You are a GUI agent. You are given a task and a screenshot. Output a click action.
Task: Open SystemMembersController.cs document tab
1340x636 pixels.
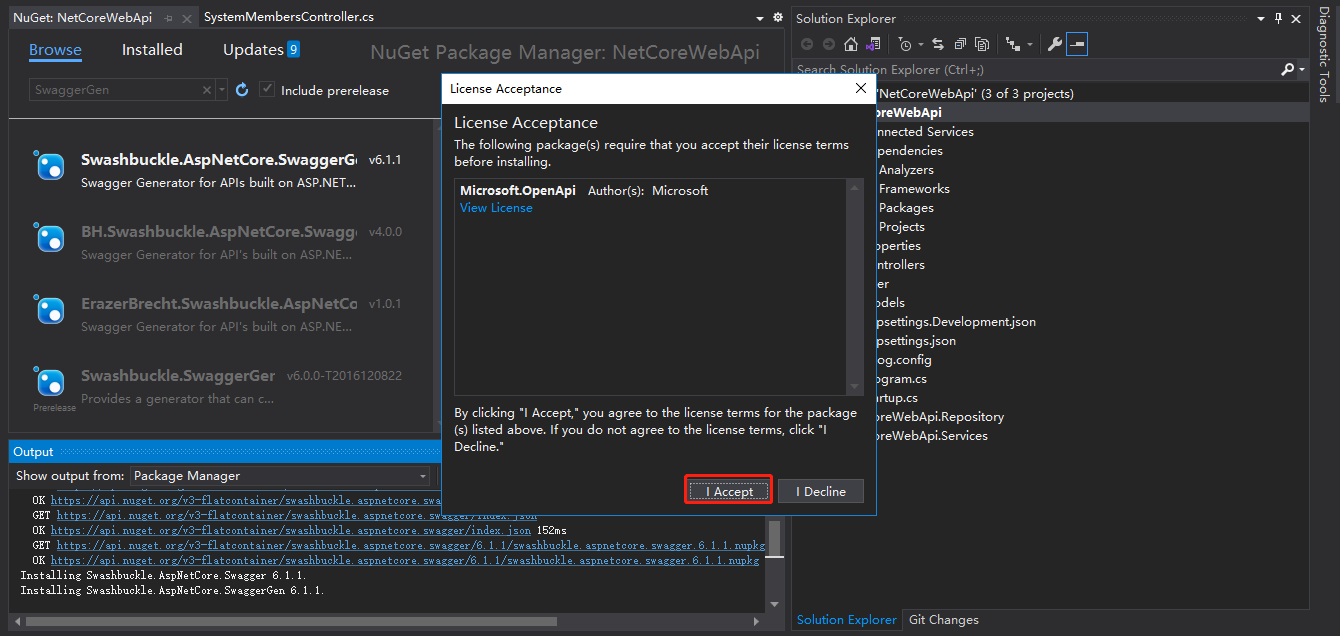pos(288,17)
